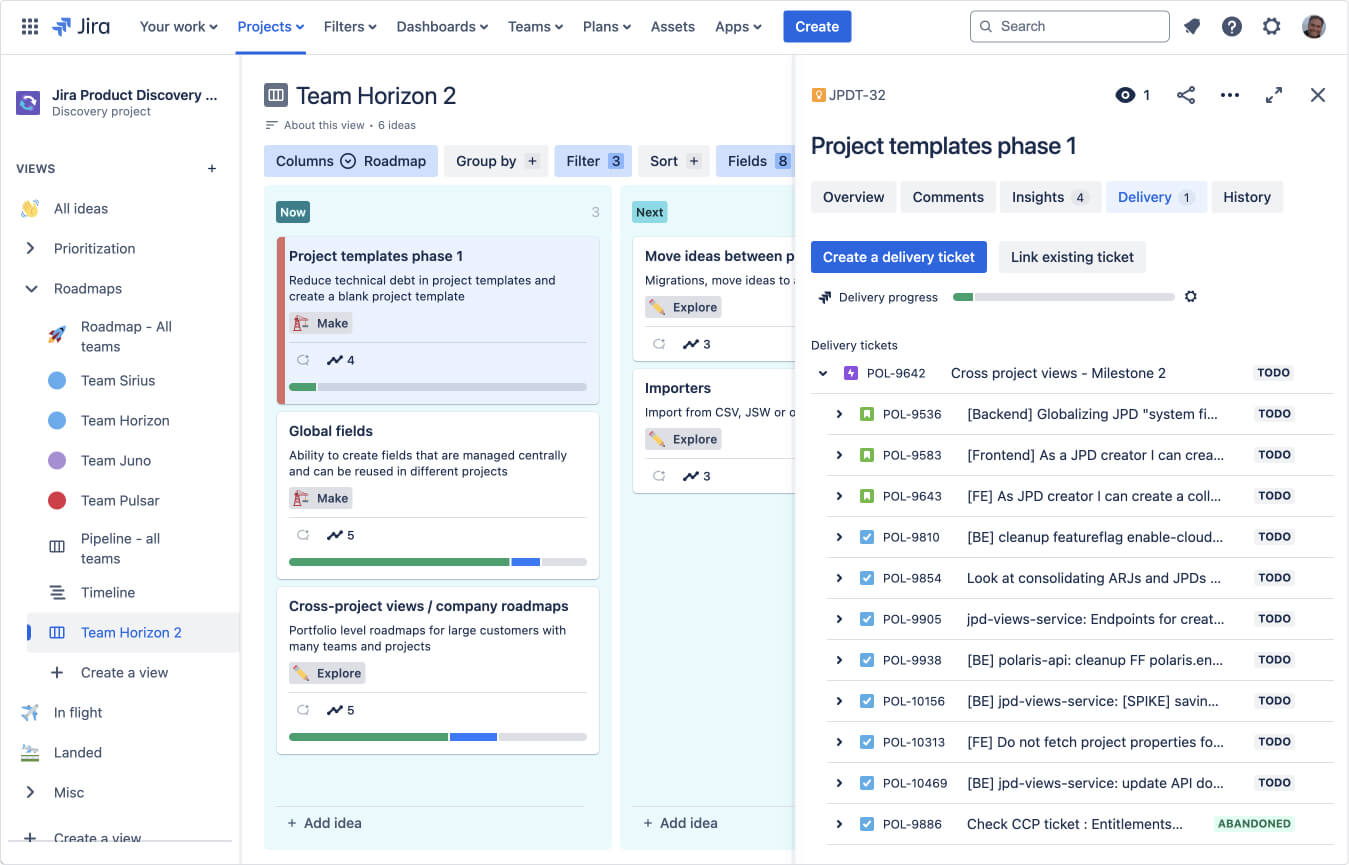1349x865 pixels.
Task: Click the notifications bell icon
Action: [x=1192, y=27]
